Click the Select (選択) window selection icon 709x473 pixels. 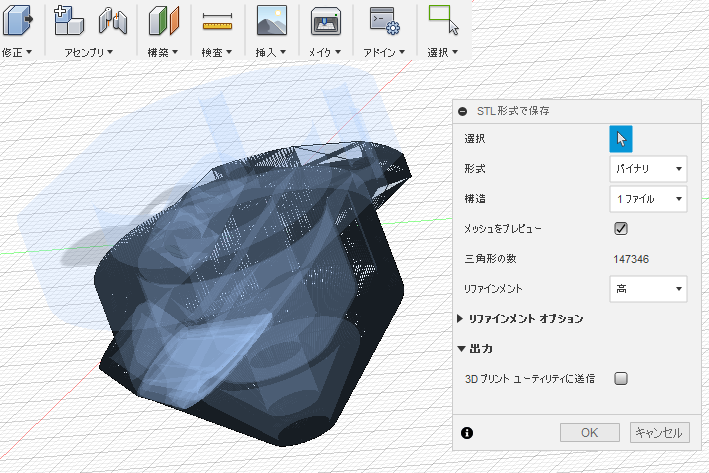[444, 20]
